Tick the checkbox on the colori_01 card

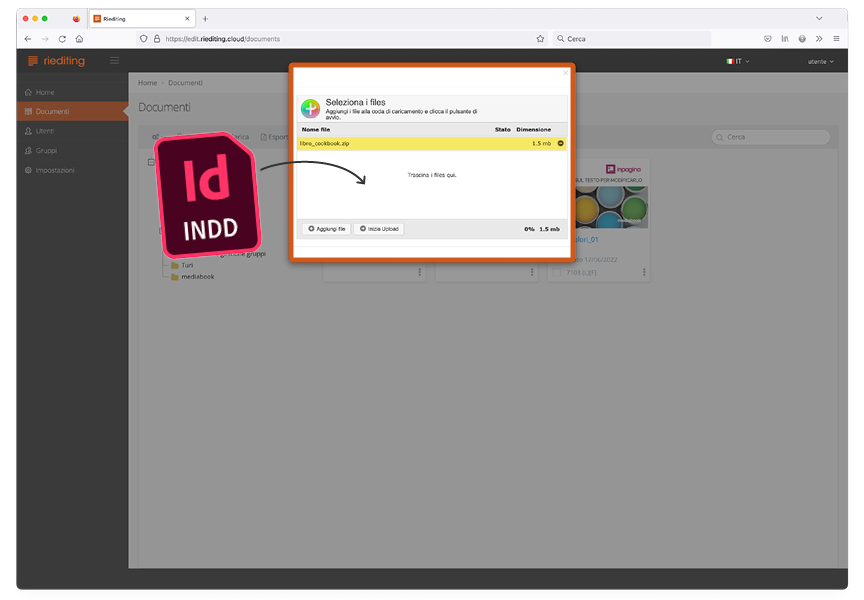tap(557, 272)
